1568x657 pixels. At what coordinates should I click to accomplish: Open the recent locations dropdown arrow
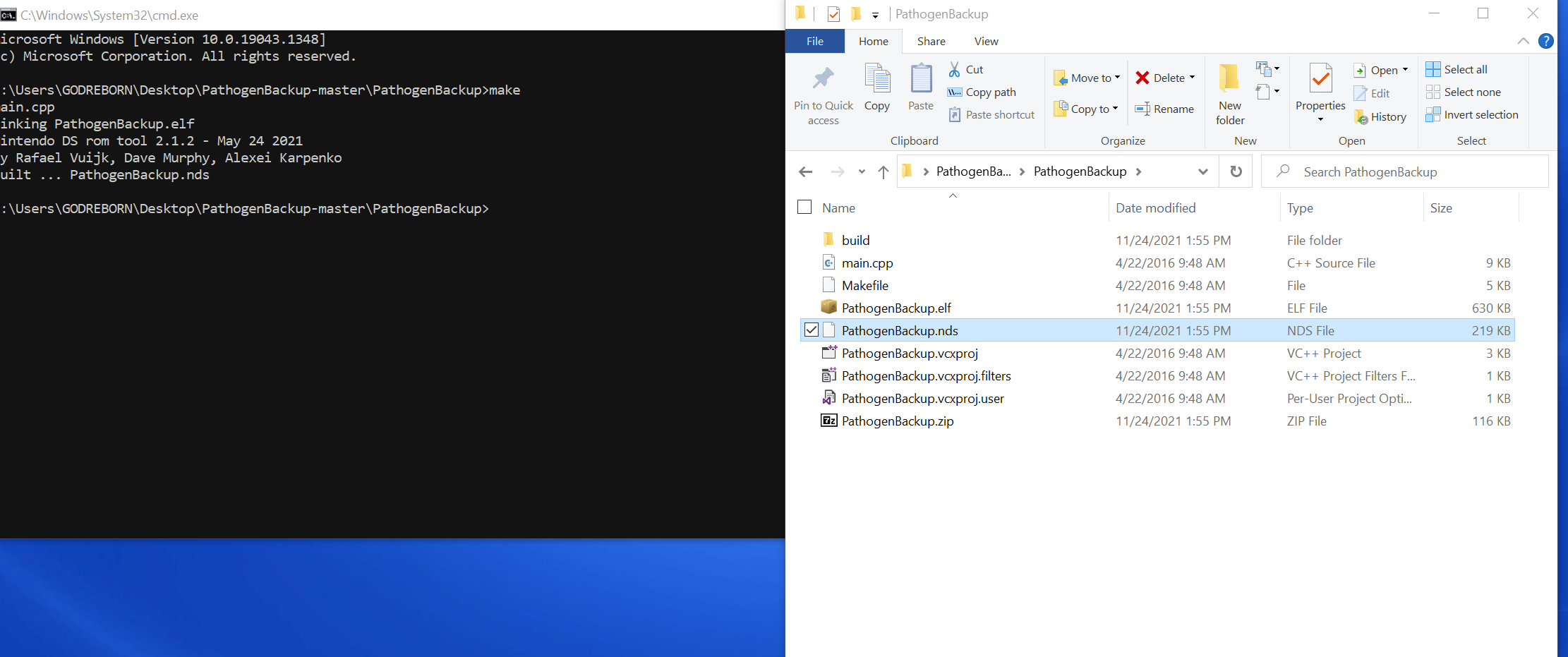[862, 171]
